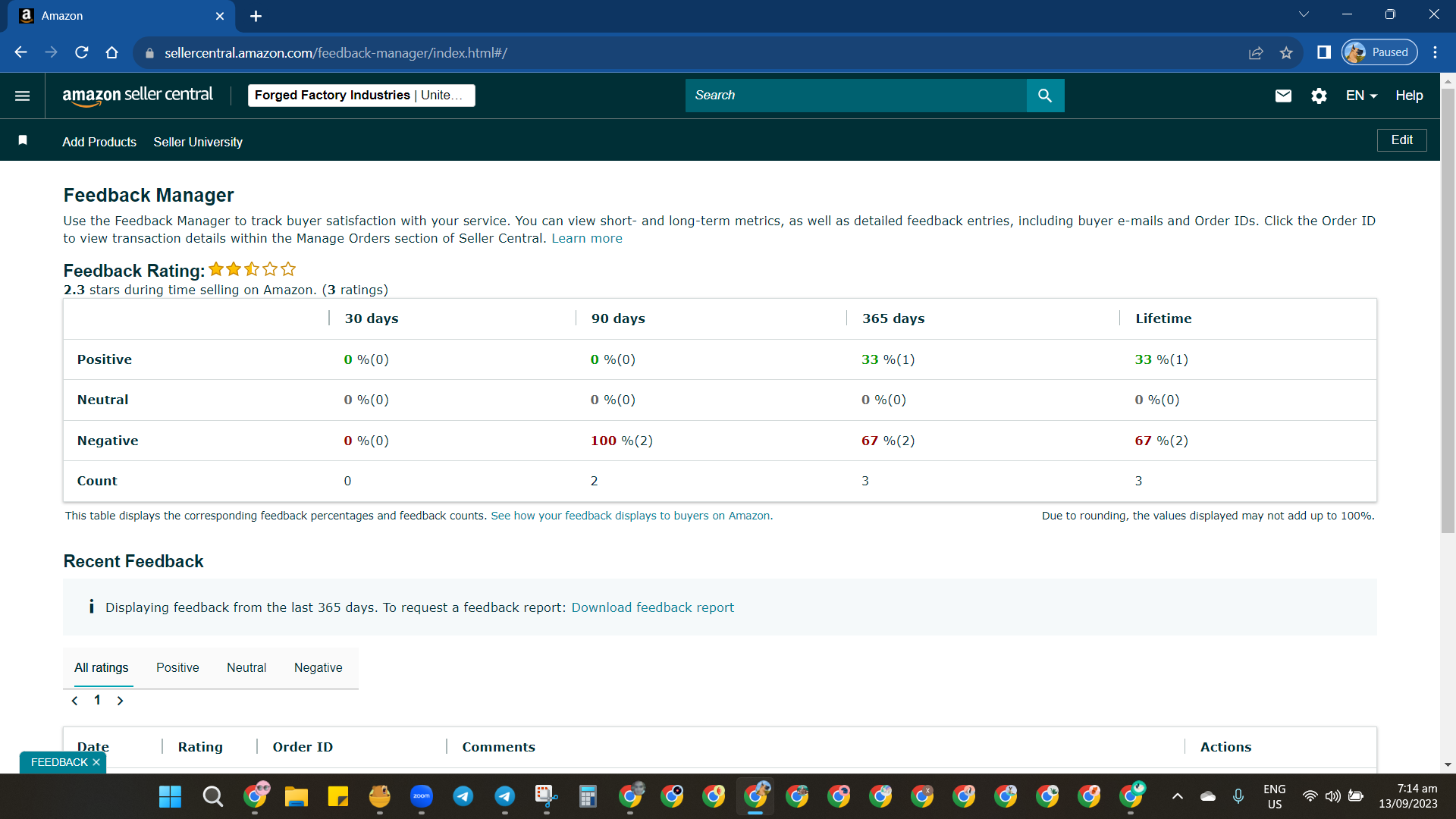Open Calculator from the taskbar

click(588, 796)
